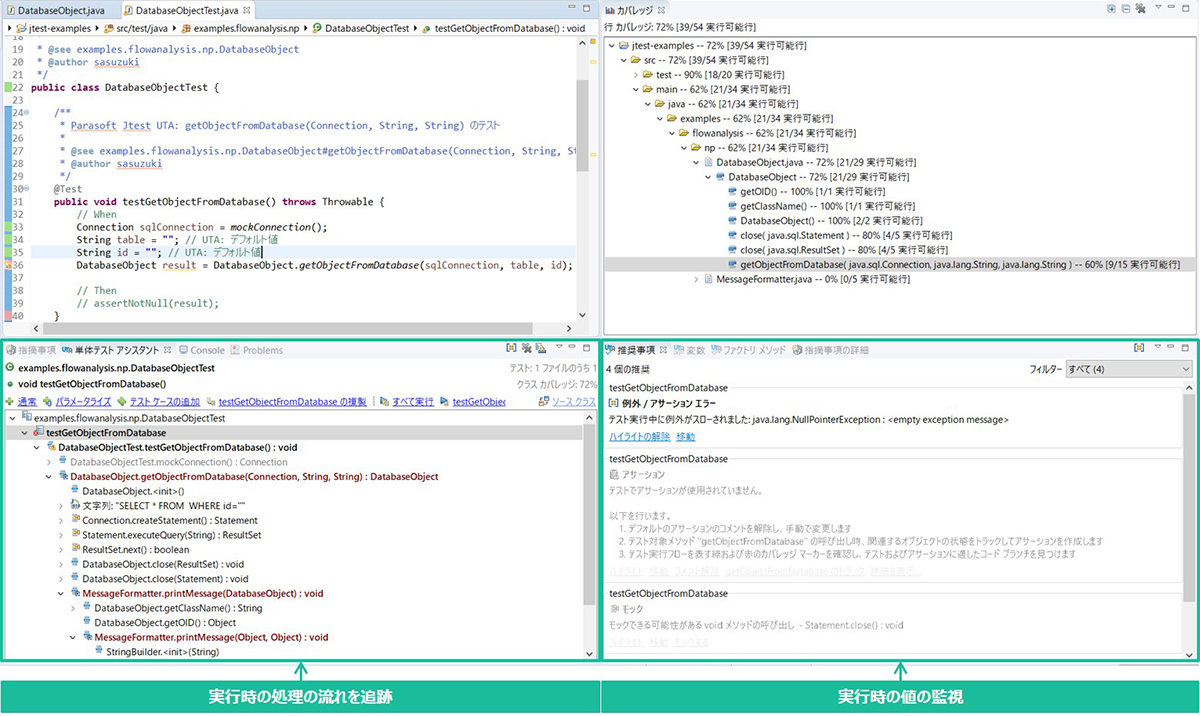Screen dimensions: 1200x716
Task: Click the 文字列 SELECT row icon
Action: pos(75,506)
